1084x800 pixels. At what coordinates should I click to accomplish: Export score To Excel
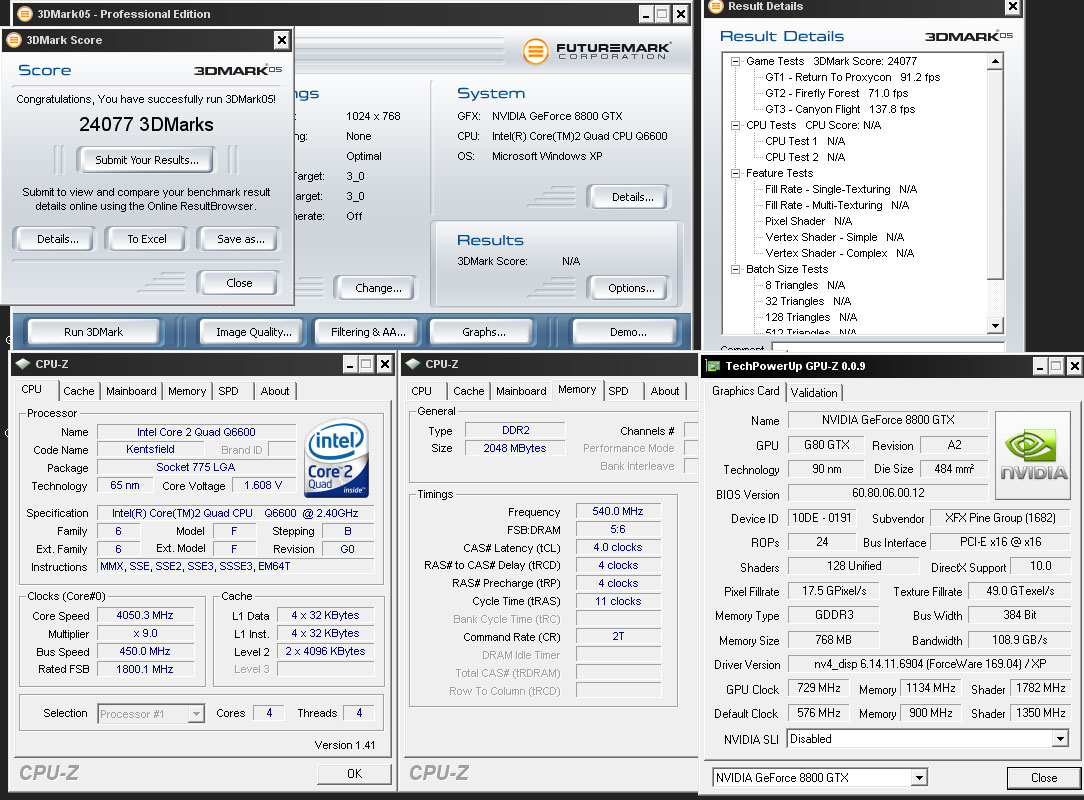pos(147,239)
